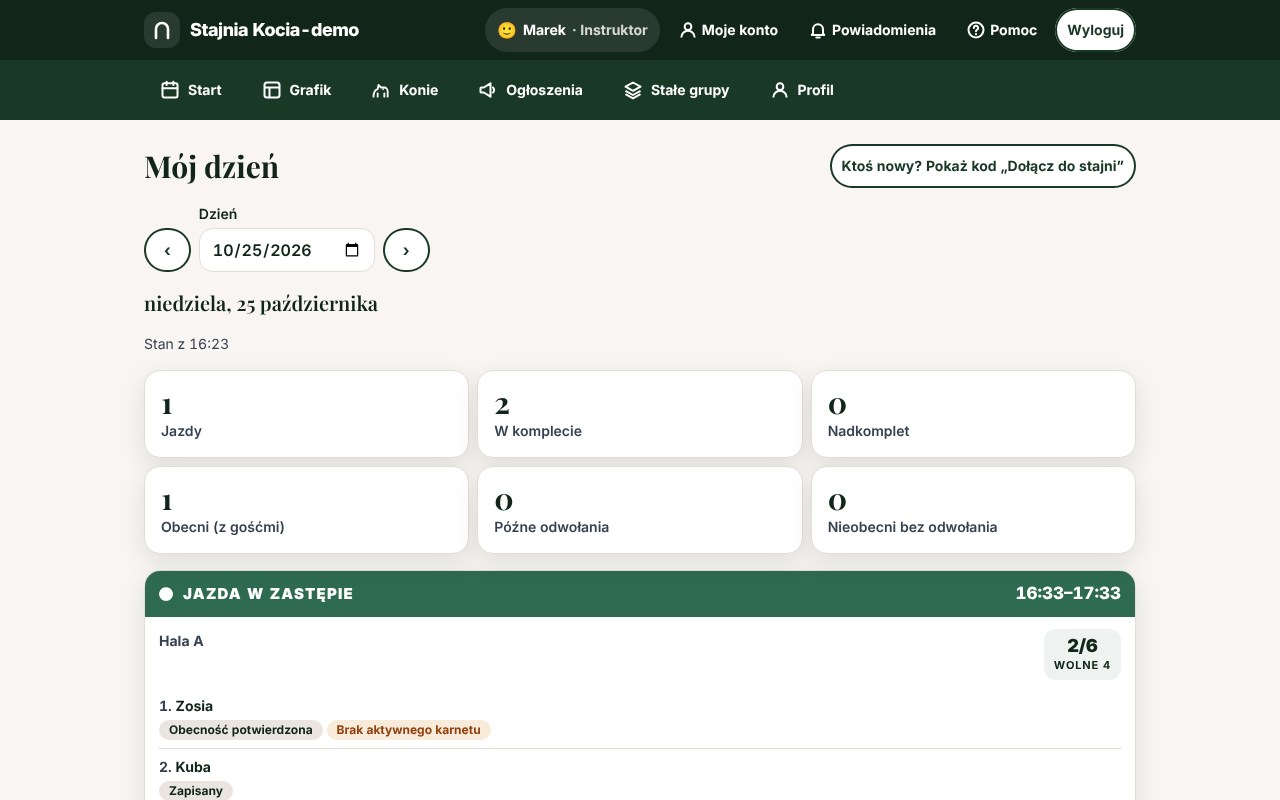Open Powiadomienia

873,30
